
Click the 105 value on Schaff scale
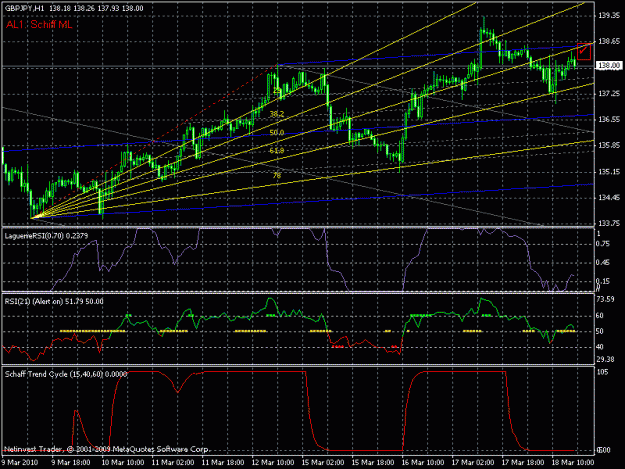602,372
